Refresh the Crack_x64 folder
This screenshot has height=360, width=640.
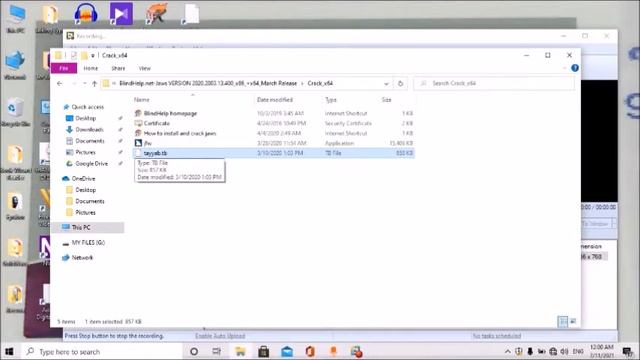(x=400, y=84)
